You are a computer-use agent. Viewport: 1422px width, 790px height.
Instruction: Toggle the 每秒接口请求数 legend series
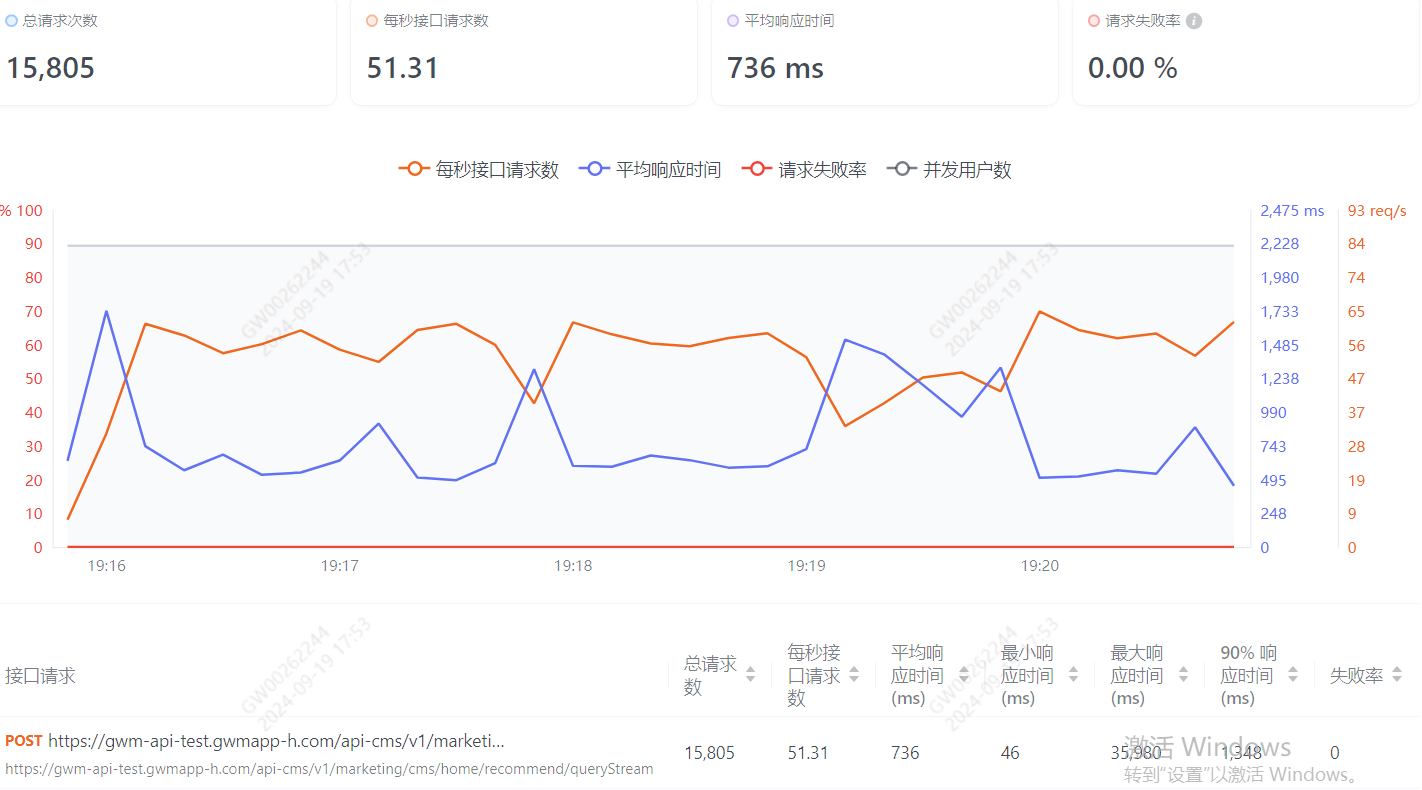(x=479, y=169)
